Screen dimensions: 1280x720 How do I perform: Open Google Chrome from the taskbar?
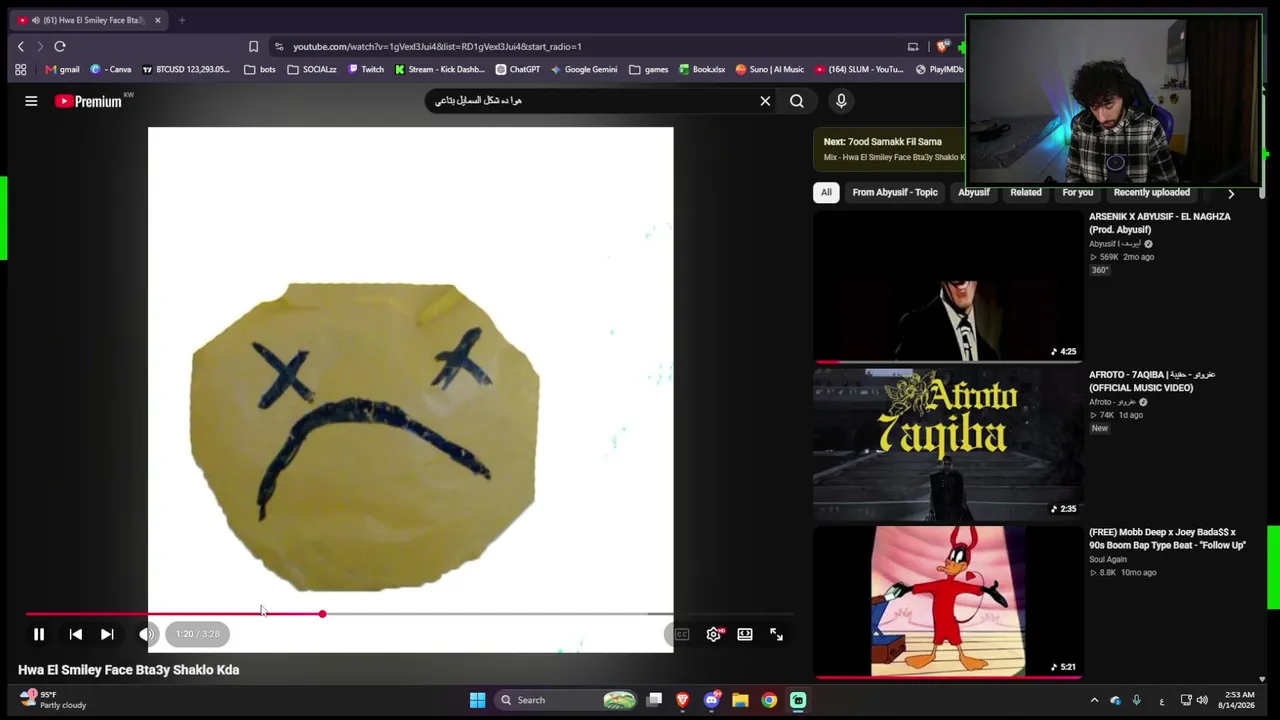pyautogui.click(x=769, y=700)
